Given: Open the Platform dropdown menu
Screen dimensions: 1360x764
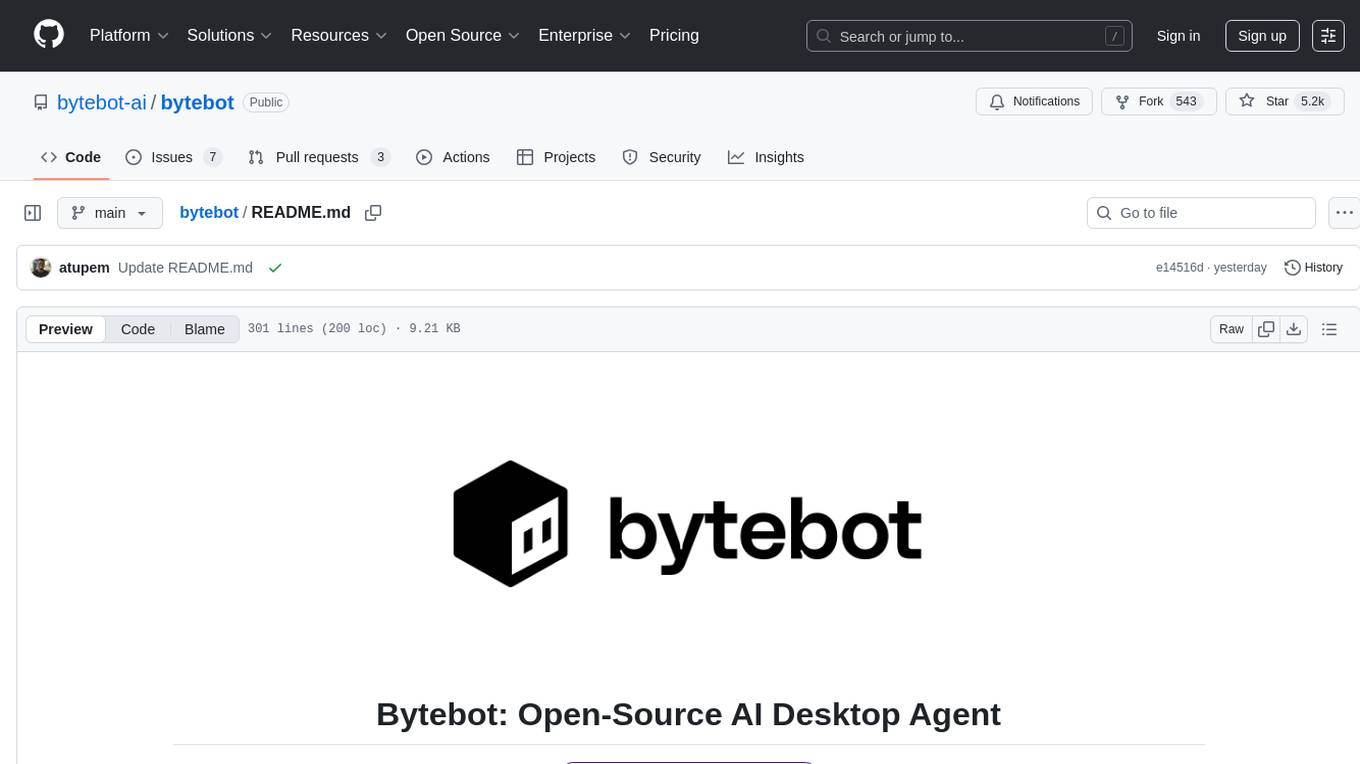Looking at the screenshot, I should [x=128, y=35].
